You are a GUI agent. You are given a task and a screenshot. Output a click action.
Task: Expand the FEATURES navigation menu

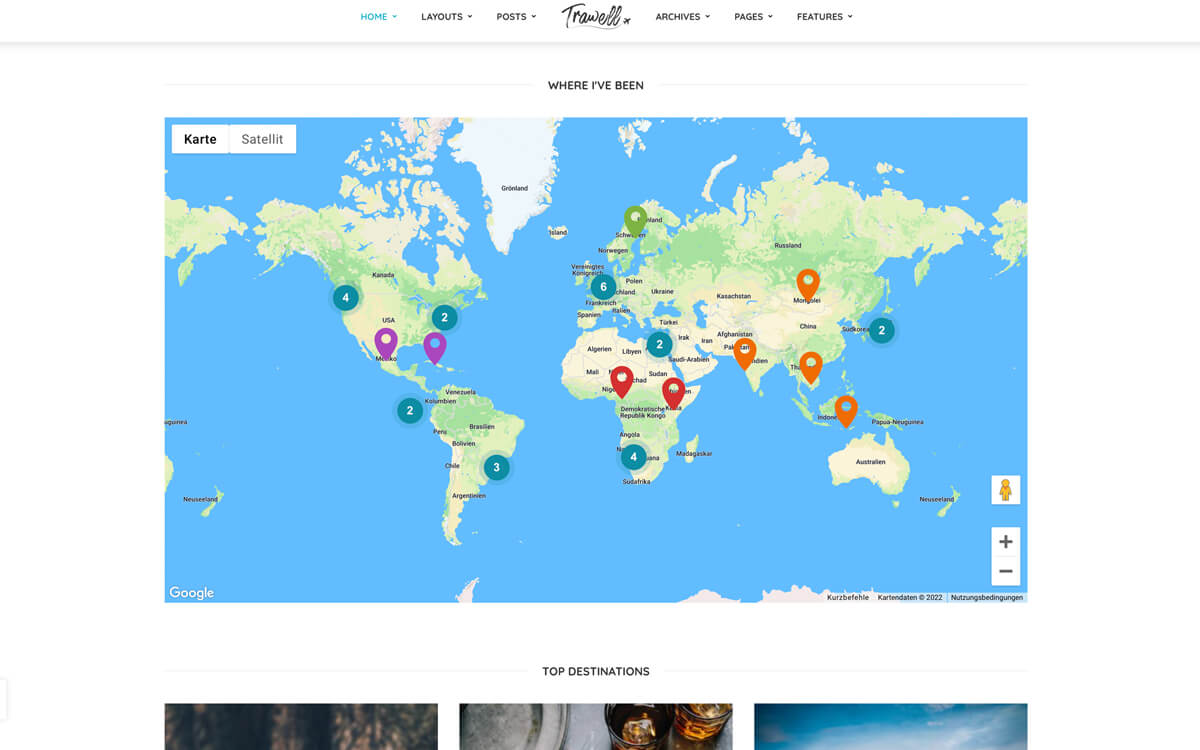825,17
